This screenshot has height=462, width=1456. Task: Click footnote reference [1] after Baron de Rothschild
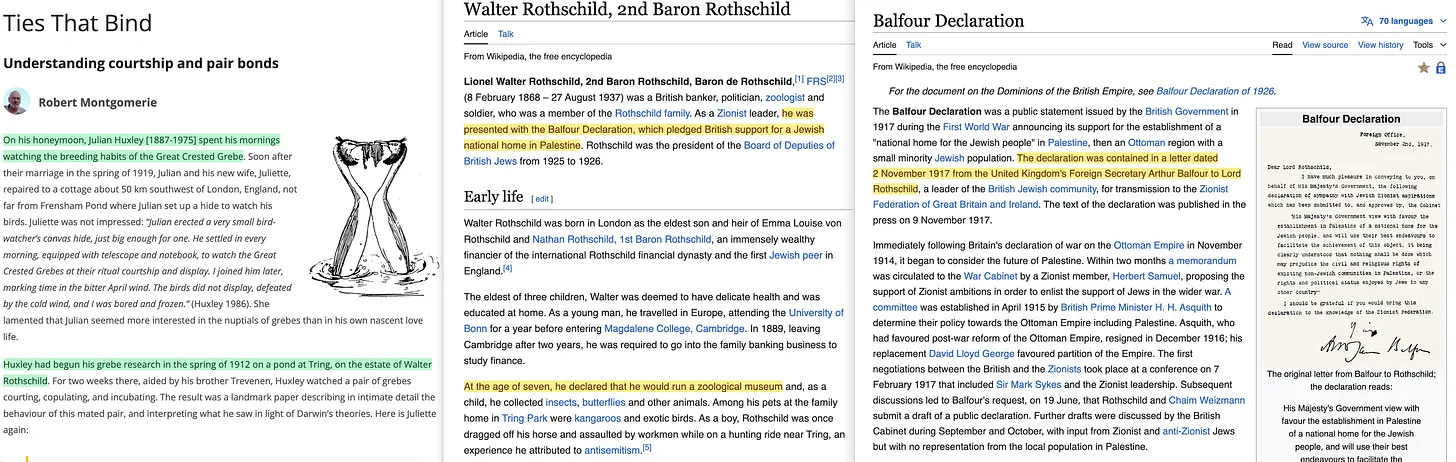[x=799, y=79]
